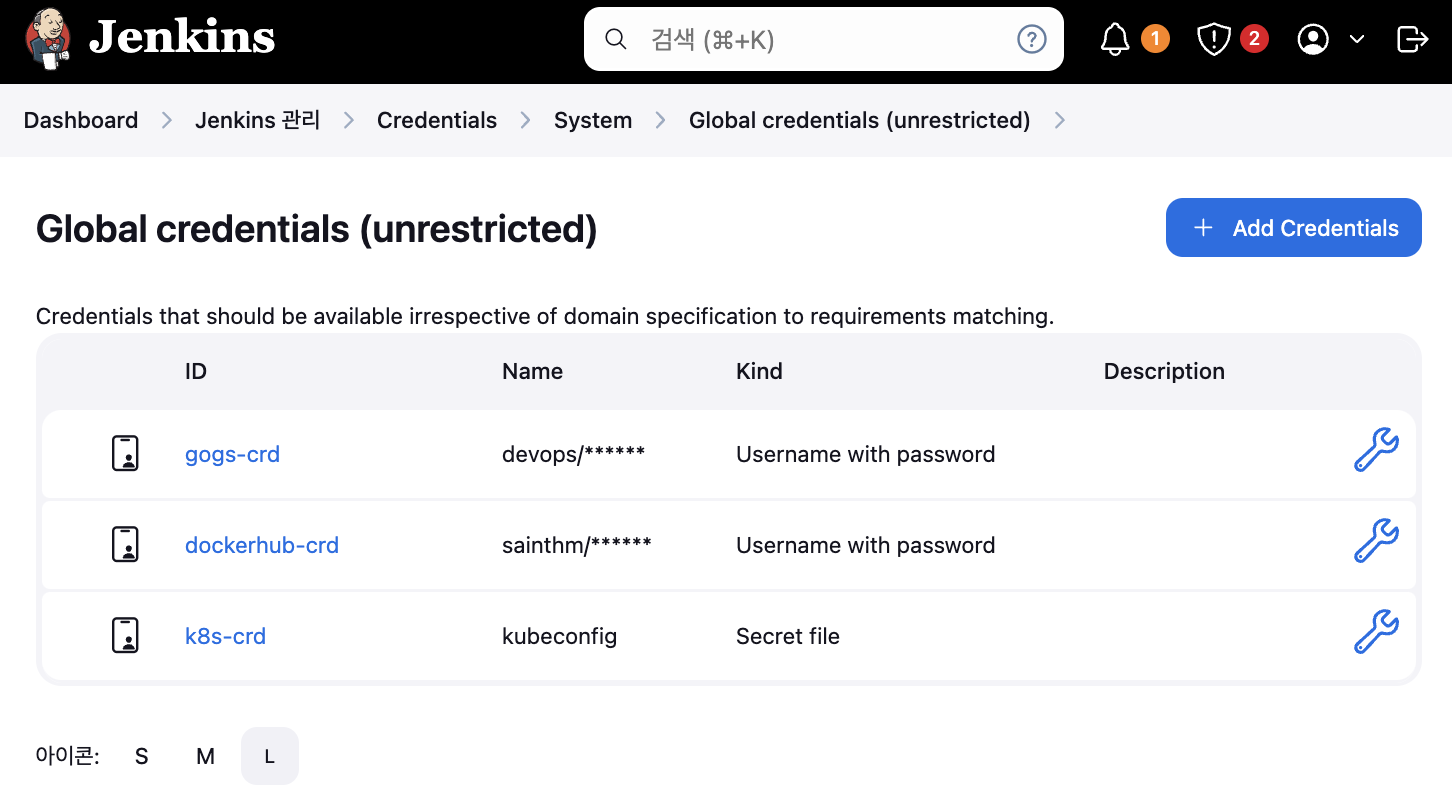The image size is (1452, 808).
Task: Select large icon size L
Action: click(x=269, y=756)
